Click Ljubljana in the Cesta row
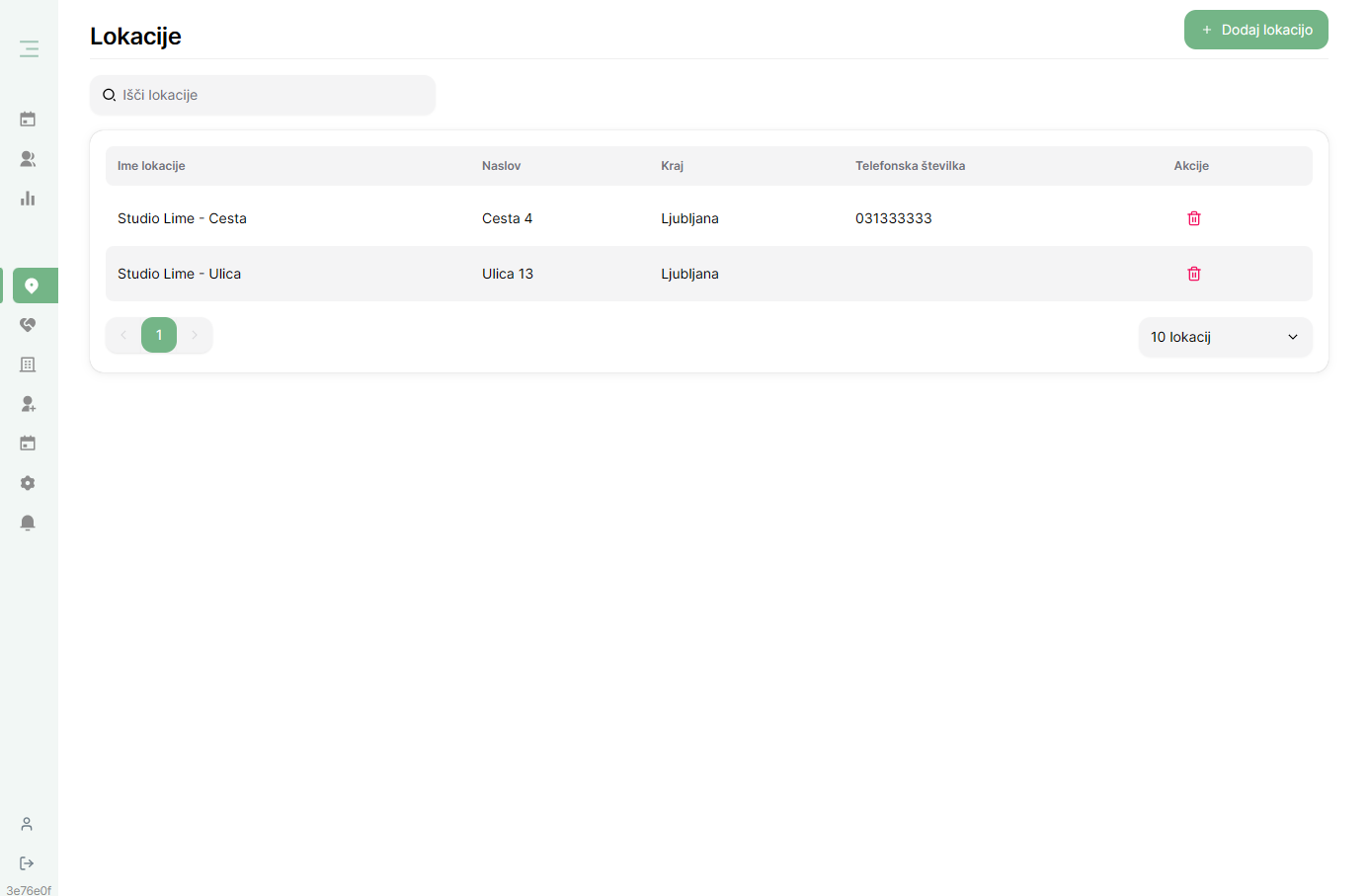The width and height of the screenshot is (1370, 896). [x=689, y=218]
